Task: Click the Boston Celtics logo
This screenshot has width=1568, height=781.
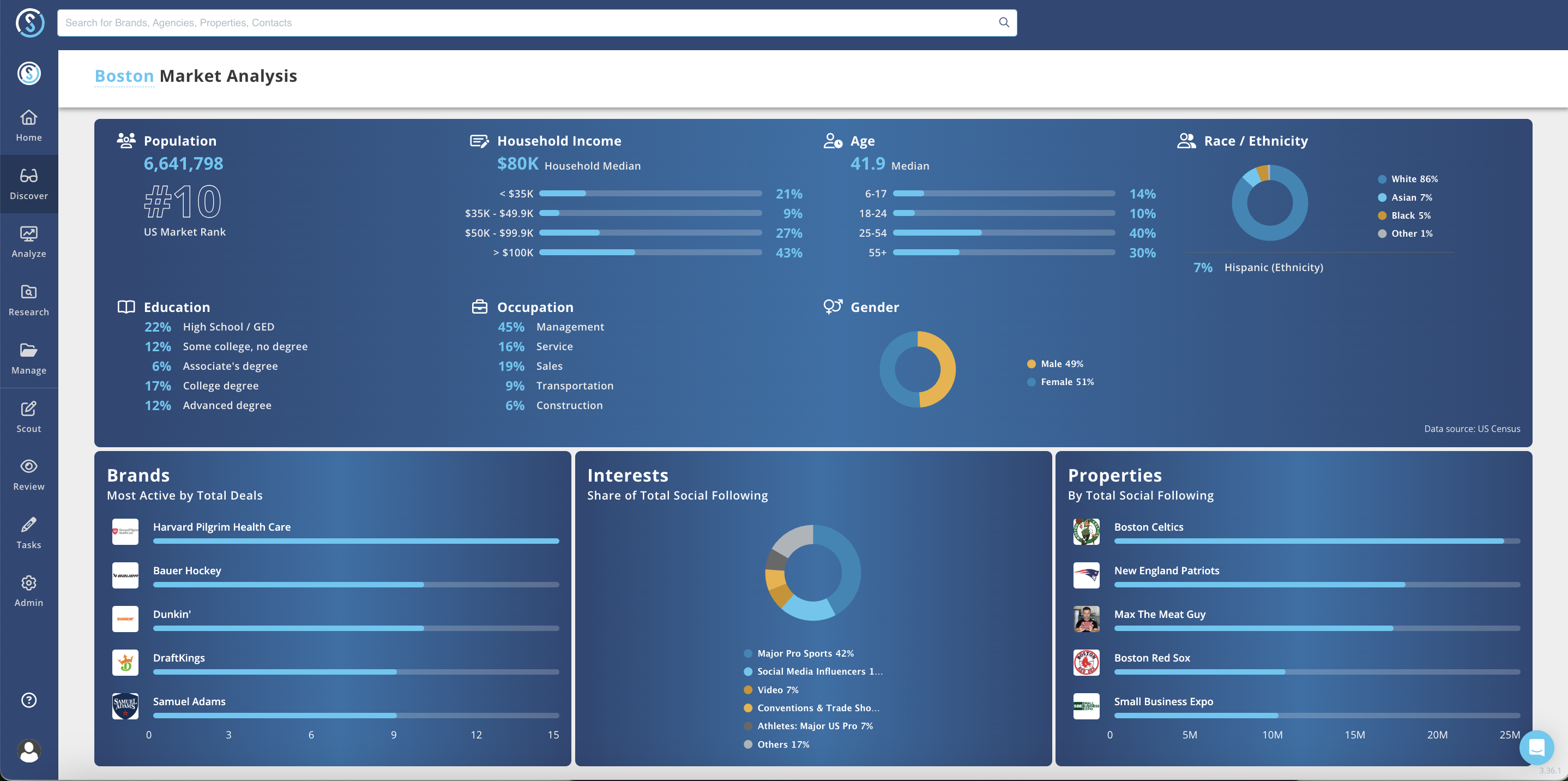Action: tap(1087, 531)
